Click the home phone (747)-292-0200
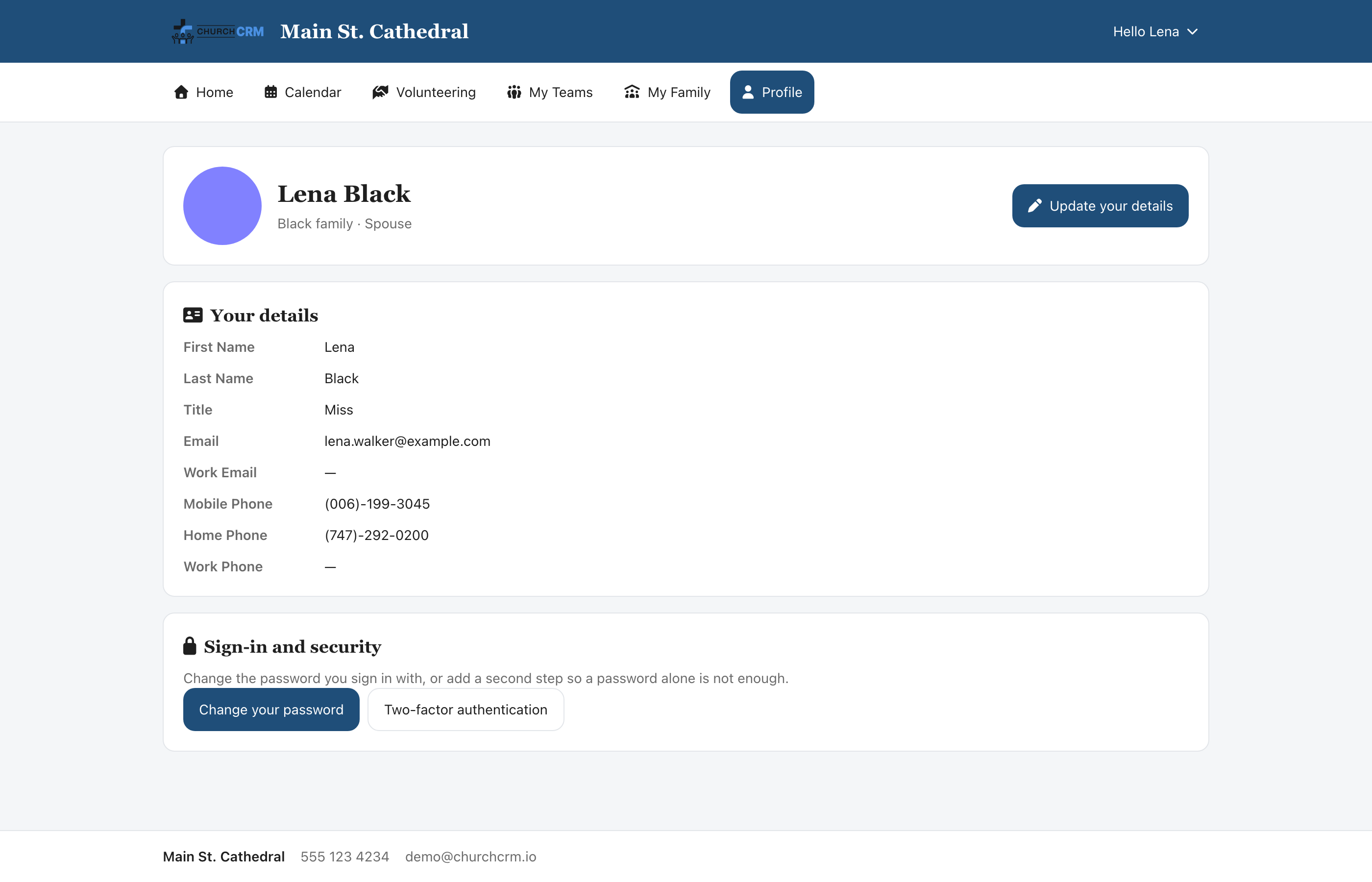 (376, 535)
